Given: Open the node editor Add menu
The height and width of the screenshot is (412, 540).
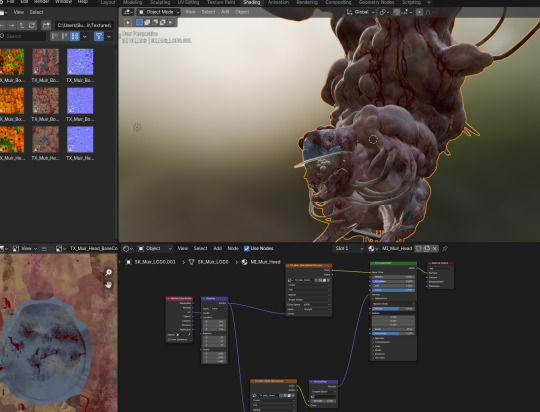Looking at the screenshot, I should click(217, 248).
